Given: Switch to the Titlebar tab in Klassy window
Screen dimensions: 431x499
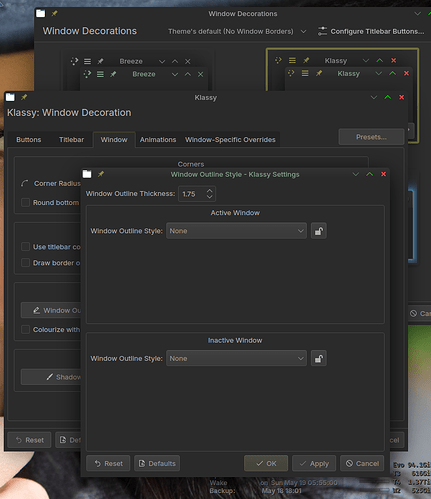Looking at the screenshot, I should pos(71,140).
